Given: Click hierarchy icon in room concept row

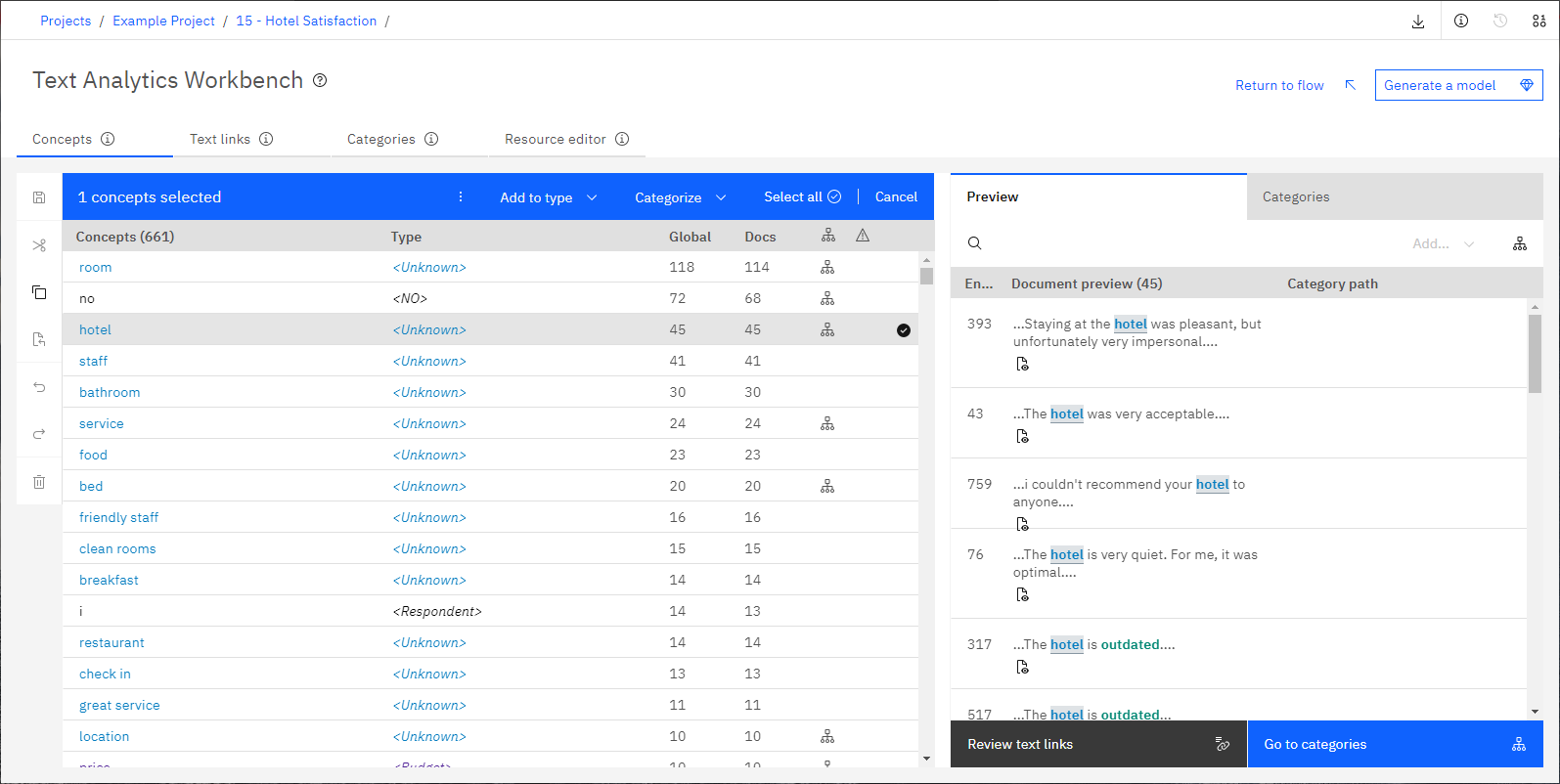Looking at the screenshot, I should click(x=827, y=267).
